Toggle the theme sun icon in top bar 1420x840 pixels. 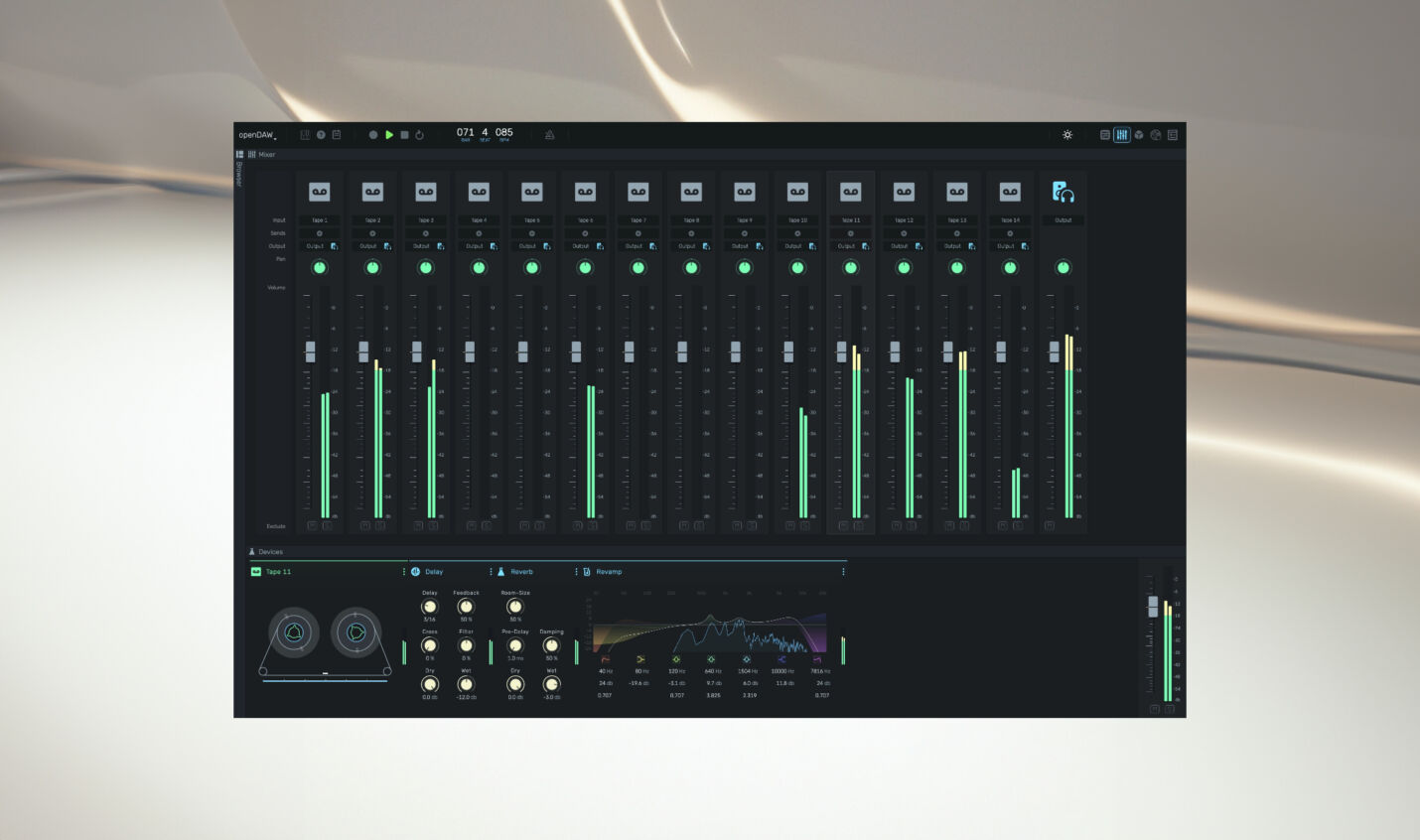coord(1067,133)
